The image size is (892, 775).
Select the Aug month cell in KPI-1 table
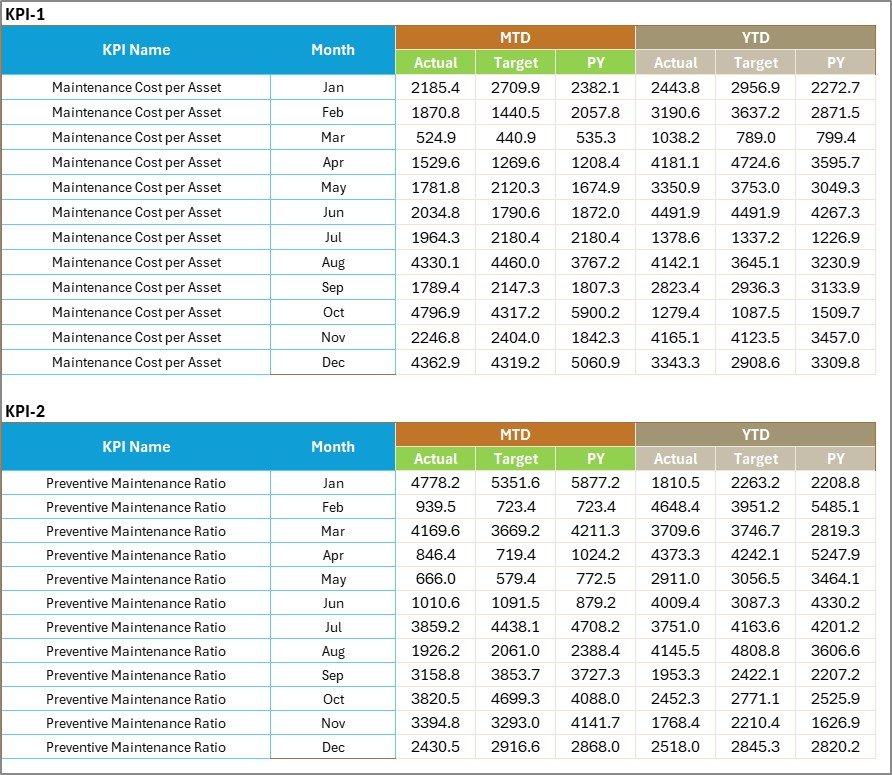point(333,262)
